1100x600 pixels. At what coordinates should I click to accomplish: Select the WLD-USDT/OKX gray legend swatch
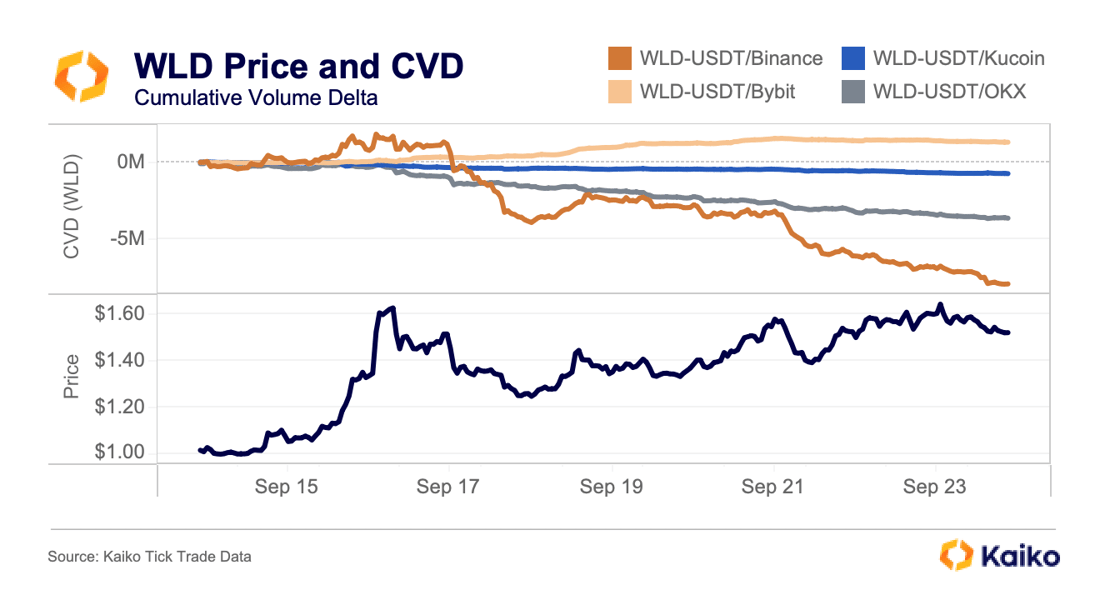pos(853,92)
